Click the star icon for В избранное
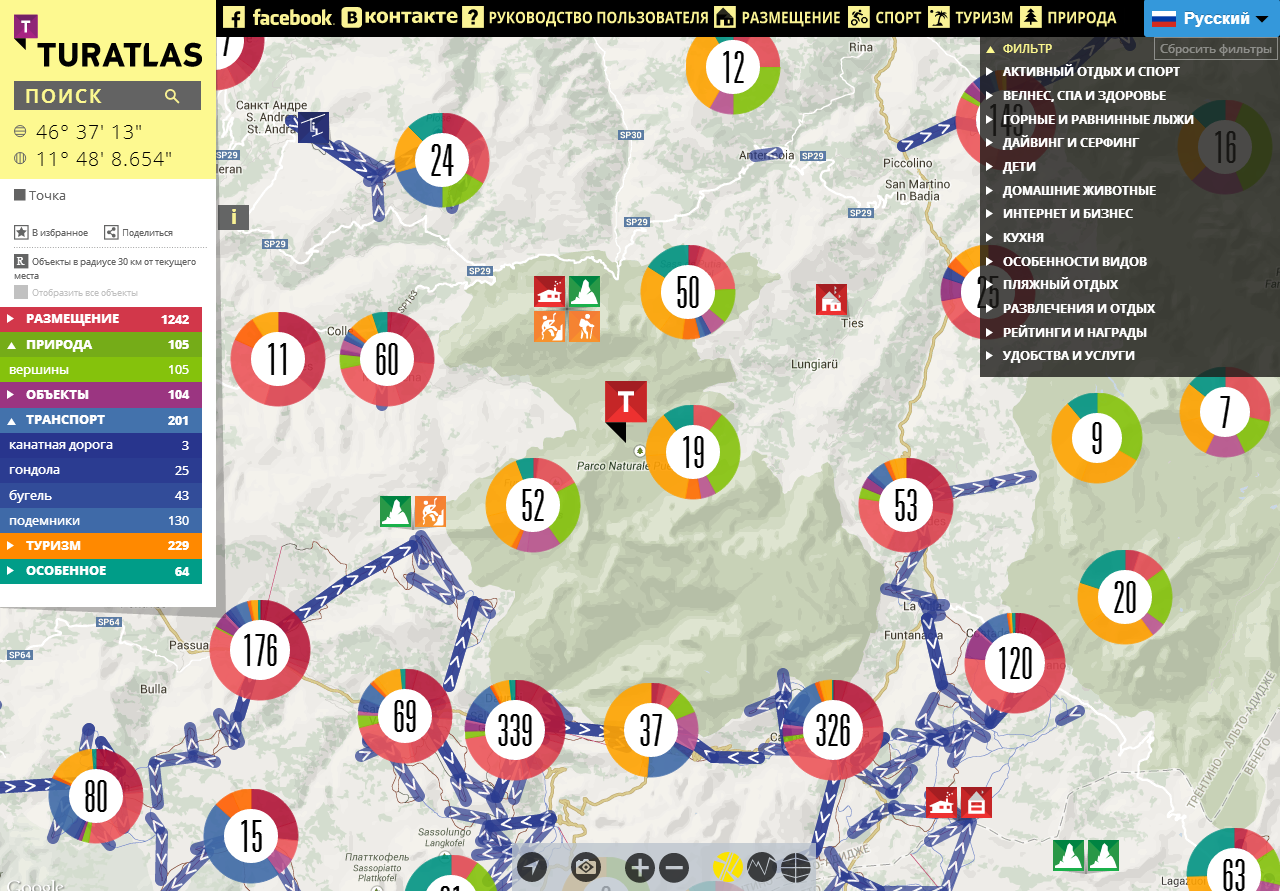This screenshot has width=1280, height=891. tap(21, 232)
